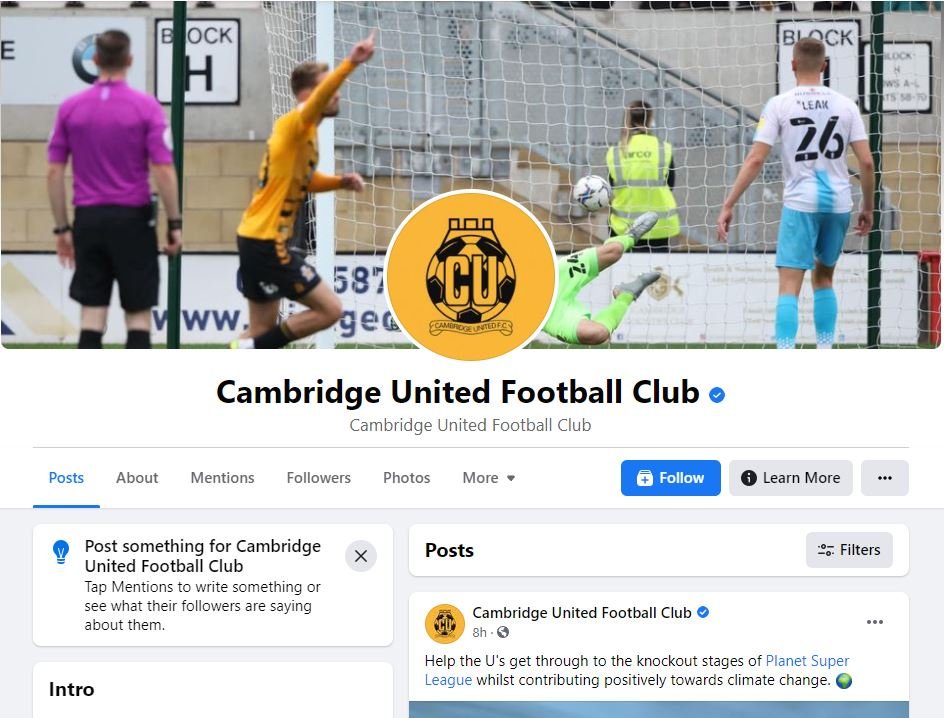Click the lightbulb tip icon
Screen dimensions: 944x718
click(61, 551)
